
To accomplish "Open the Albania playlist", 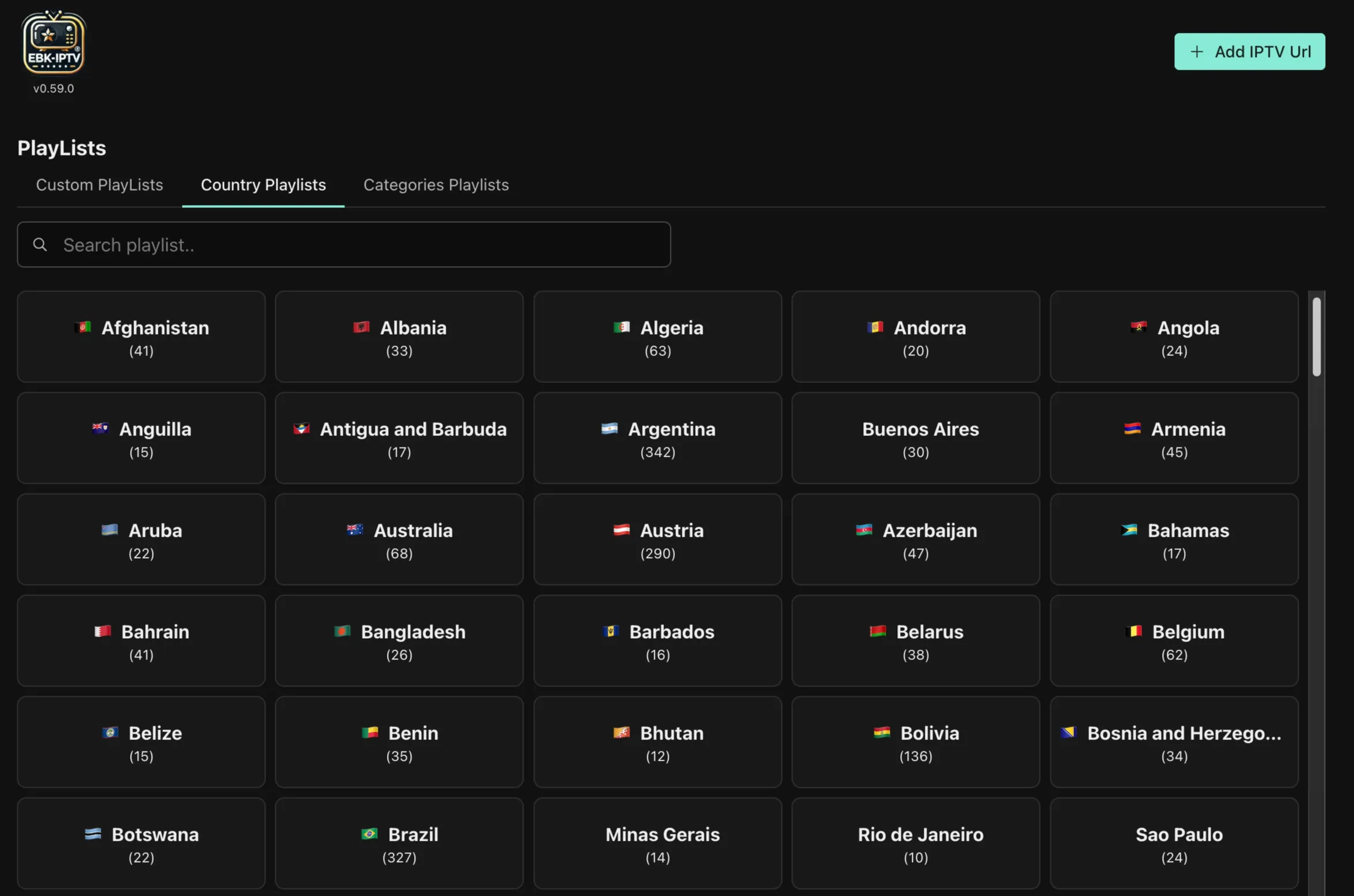I will tap(399, 337).
